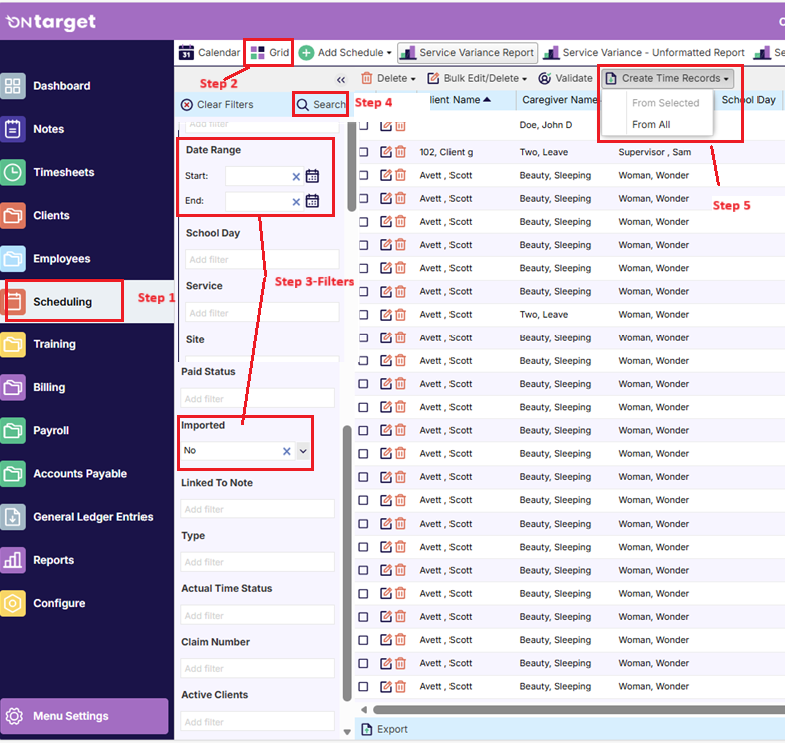Open Create Time Records dropdown
Image resolution: width=785 pixels, height=743 pixels.
pyautogui.click(x=667, y=78)
